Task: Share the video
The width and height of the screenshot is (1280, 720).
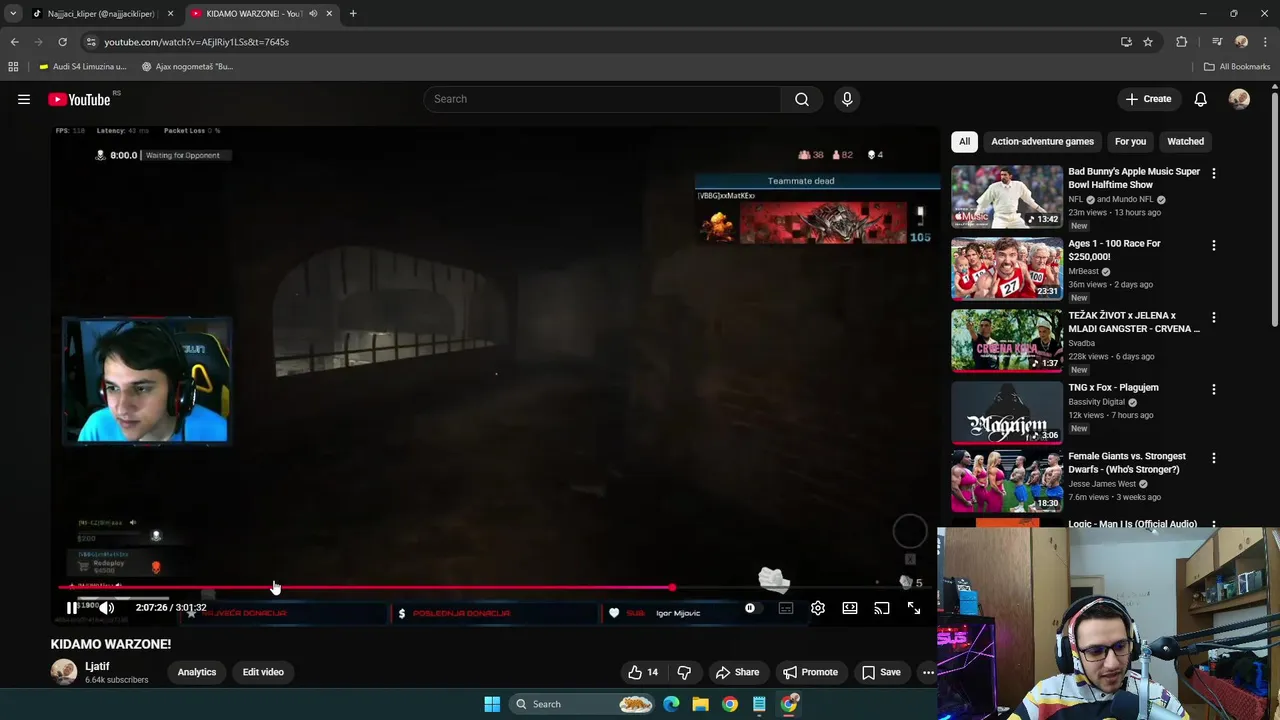Action: coord(737,672)
